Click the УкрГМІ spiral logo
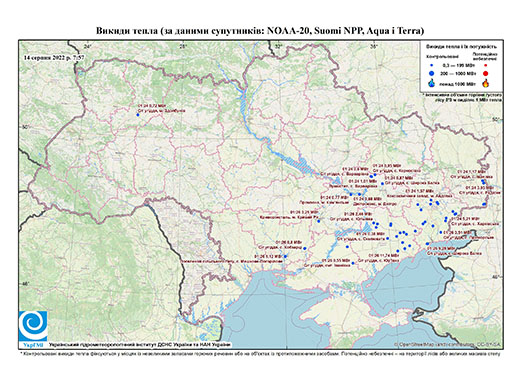This screenshot has width=520, height=368. 33,326
